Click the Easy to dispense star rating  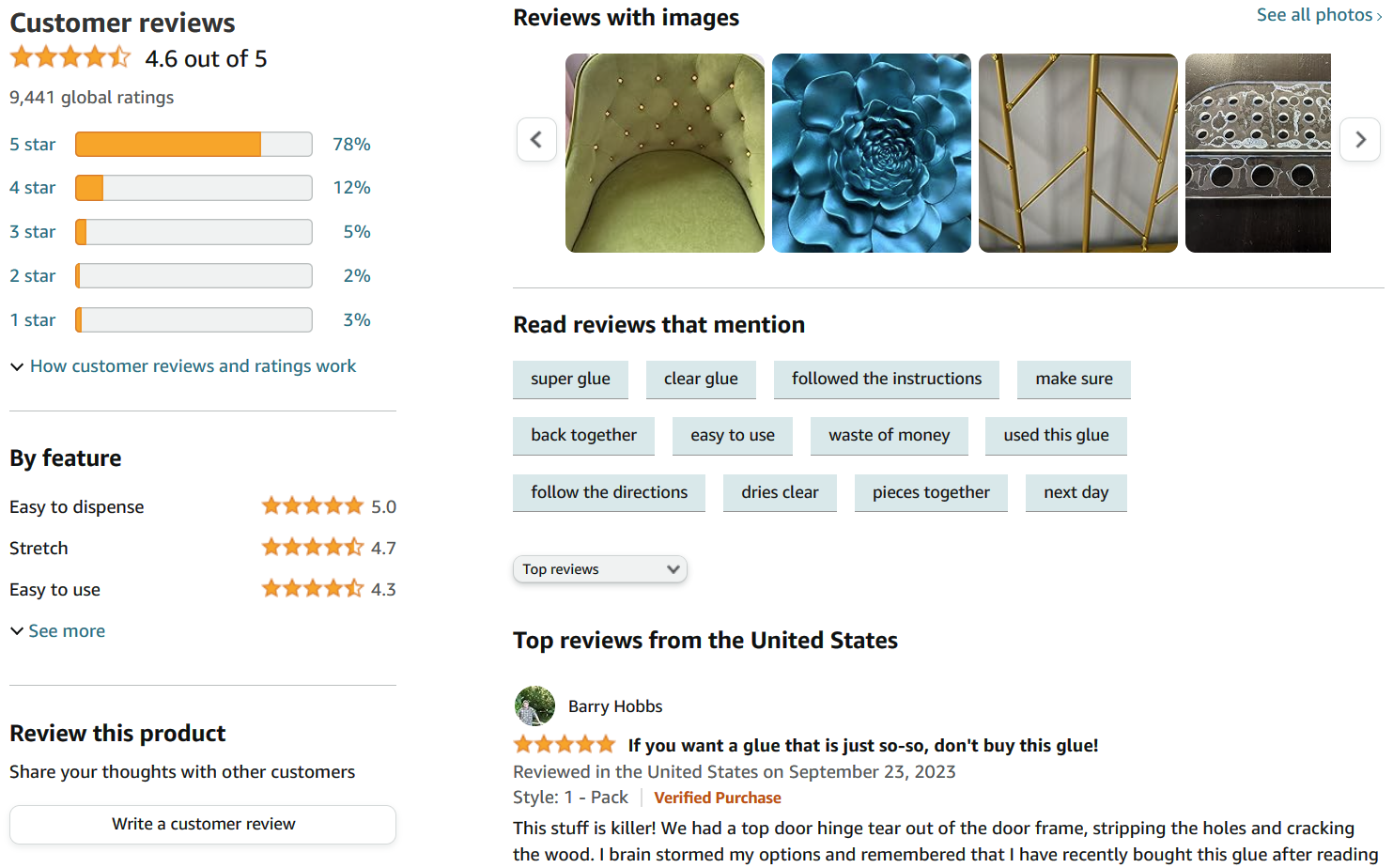[312, 506]
